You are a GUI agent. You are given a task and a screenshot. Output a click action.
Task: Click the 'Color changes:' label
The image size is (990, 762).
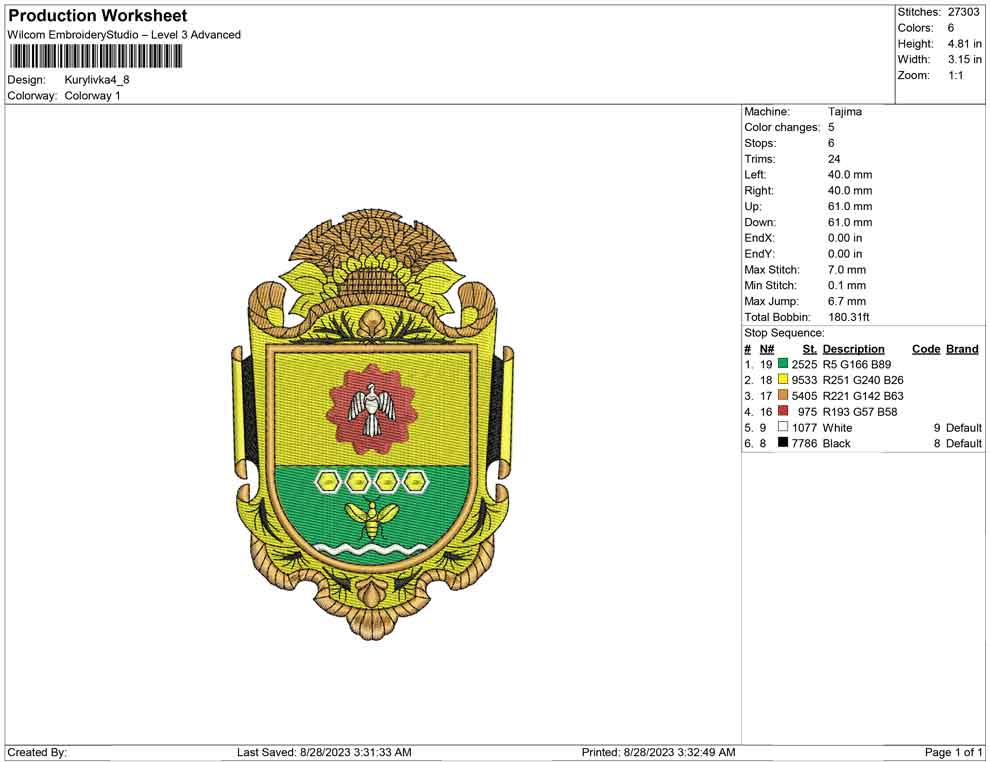pos(782,128)
